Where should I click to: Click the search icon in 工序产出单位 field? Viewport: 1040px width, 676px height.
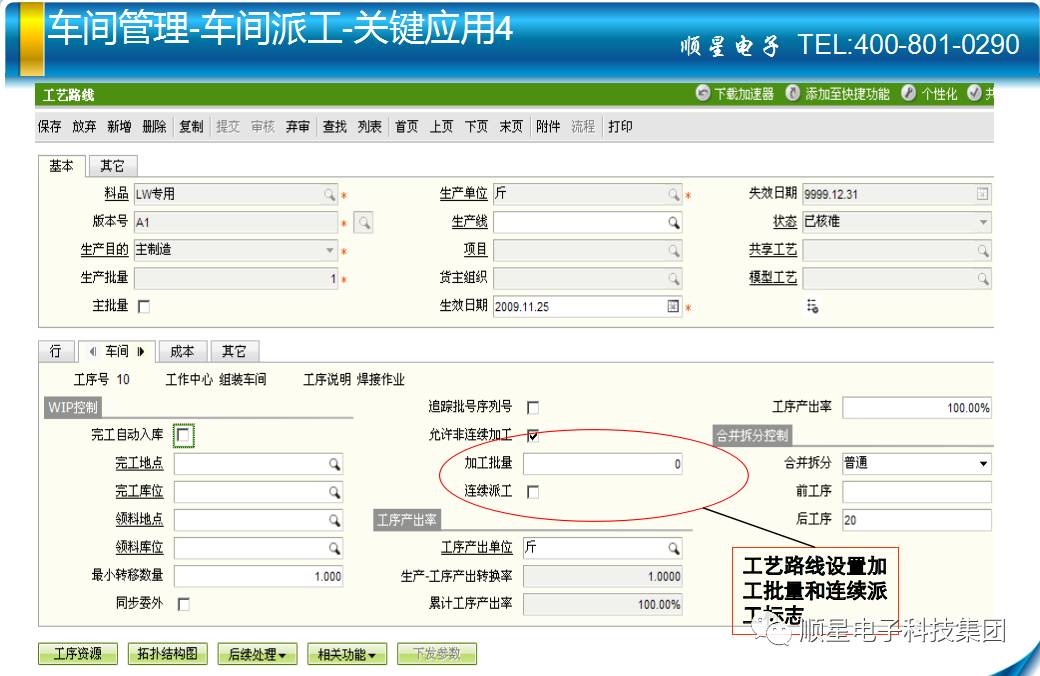(674, 548)
